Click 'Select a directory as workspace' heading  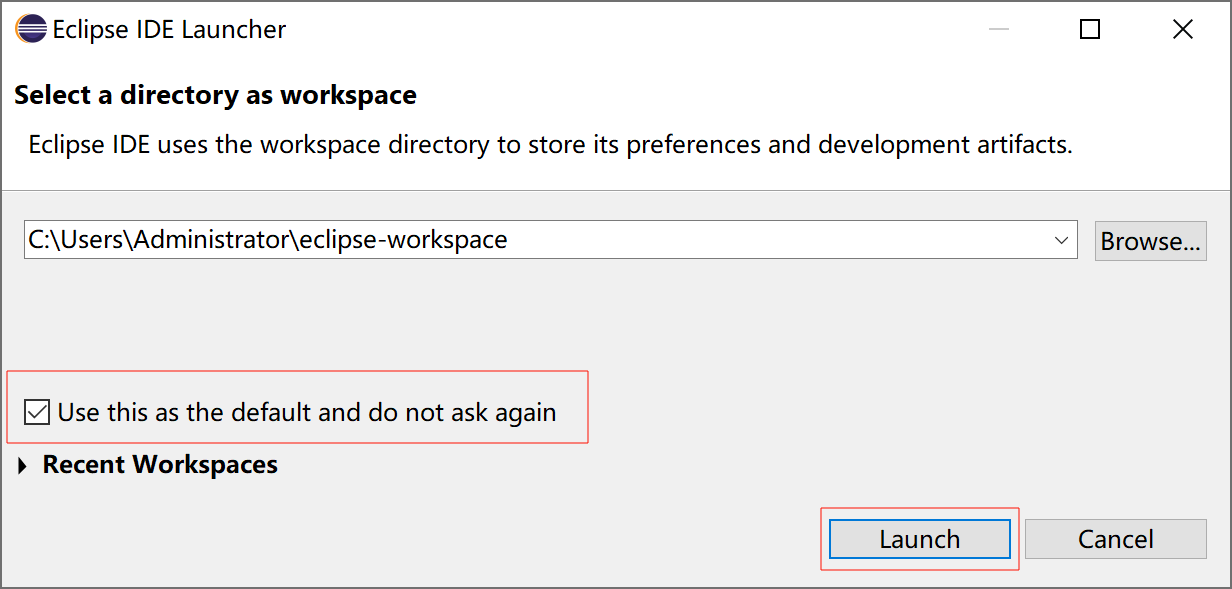click(x=215, y=95)
